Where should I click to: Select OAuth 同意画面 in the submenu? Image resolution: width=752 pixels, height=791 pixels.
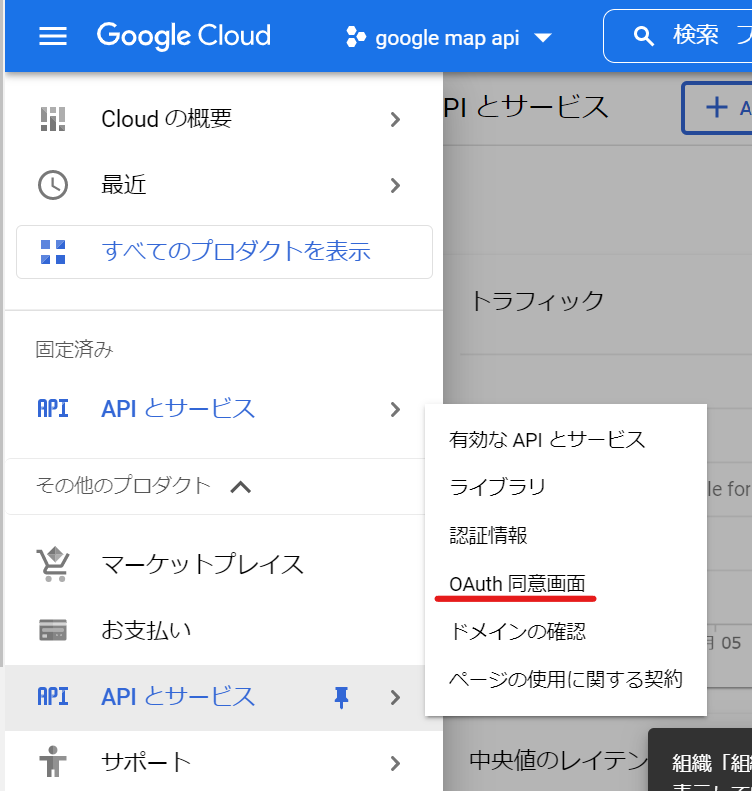pos(517,584)
